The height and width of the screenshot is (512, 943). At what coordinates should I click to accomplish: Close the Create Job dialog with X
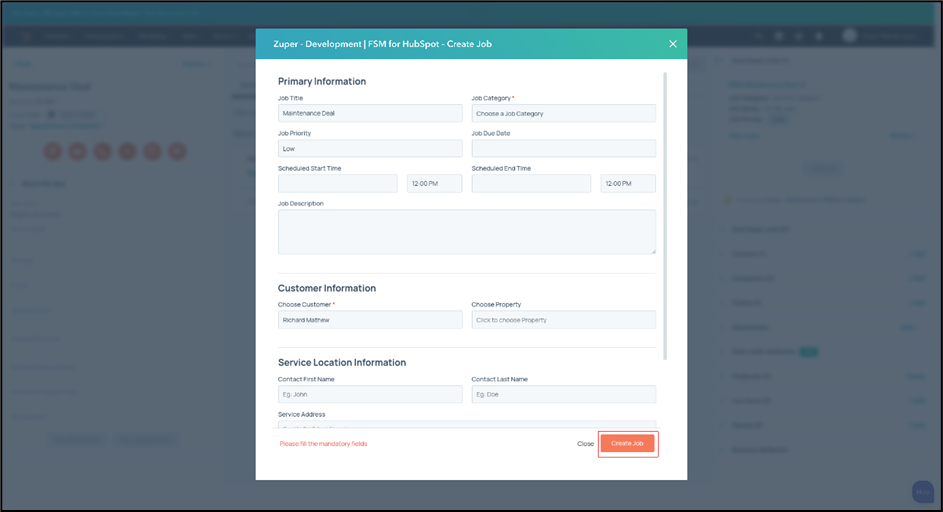(672, 44)
